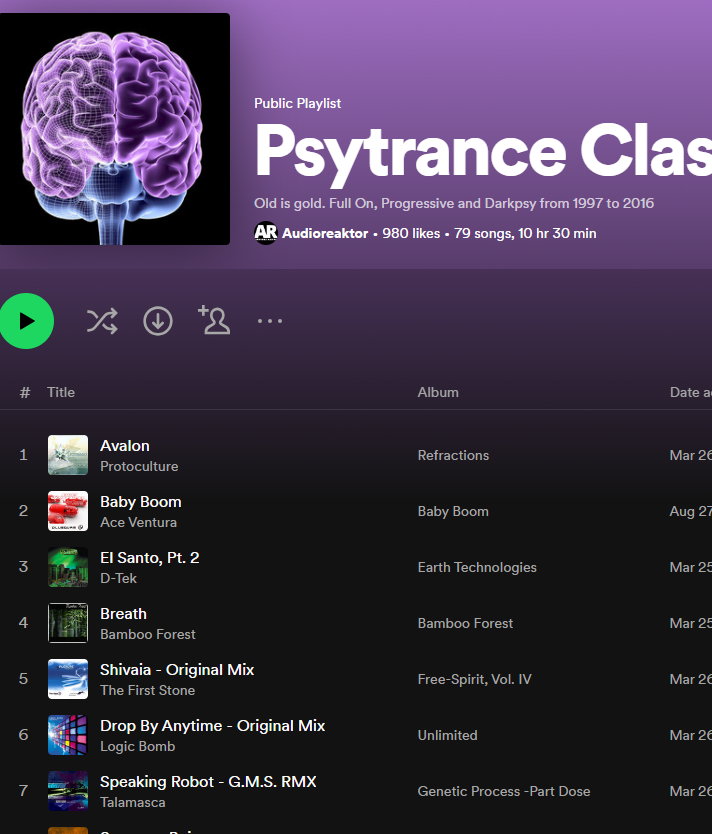Select Speaking Robot - G.M.S. RMX
This screenshot has width=712, height=834.
pos(208,782)
